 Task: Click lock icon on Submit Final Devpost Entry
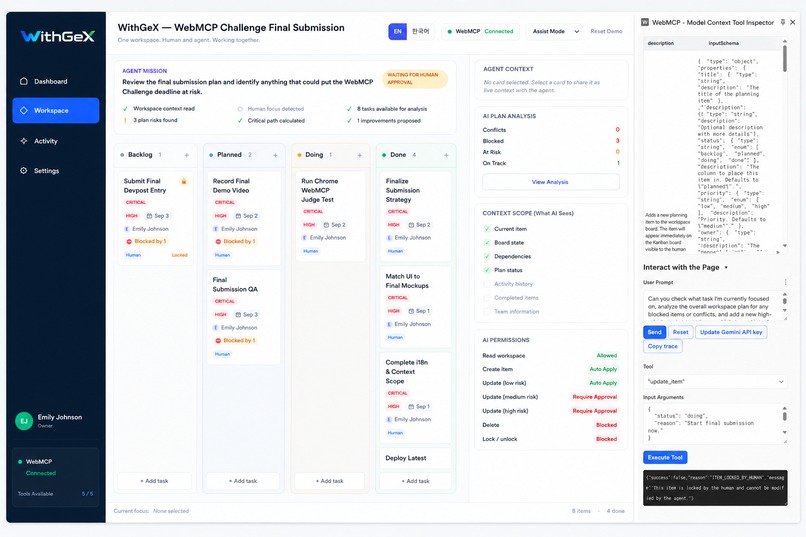pos(184,181)
